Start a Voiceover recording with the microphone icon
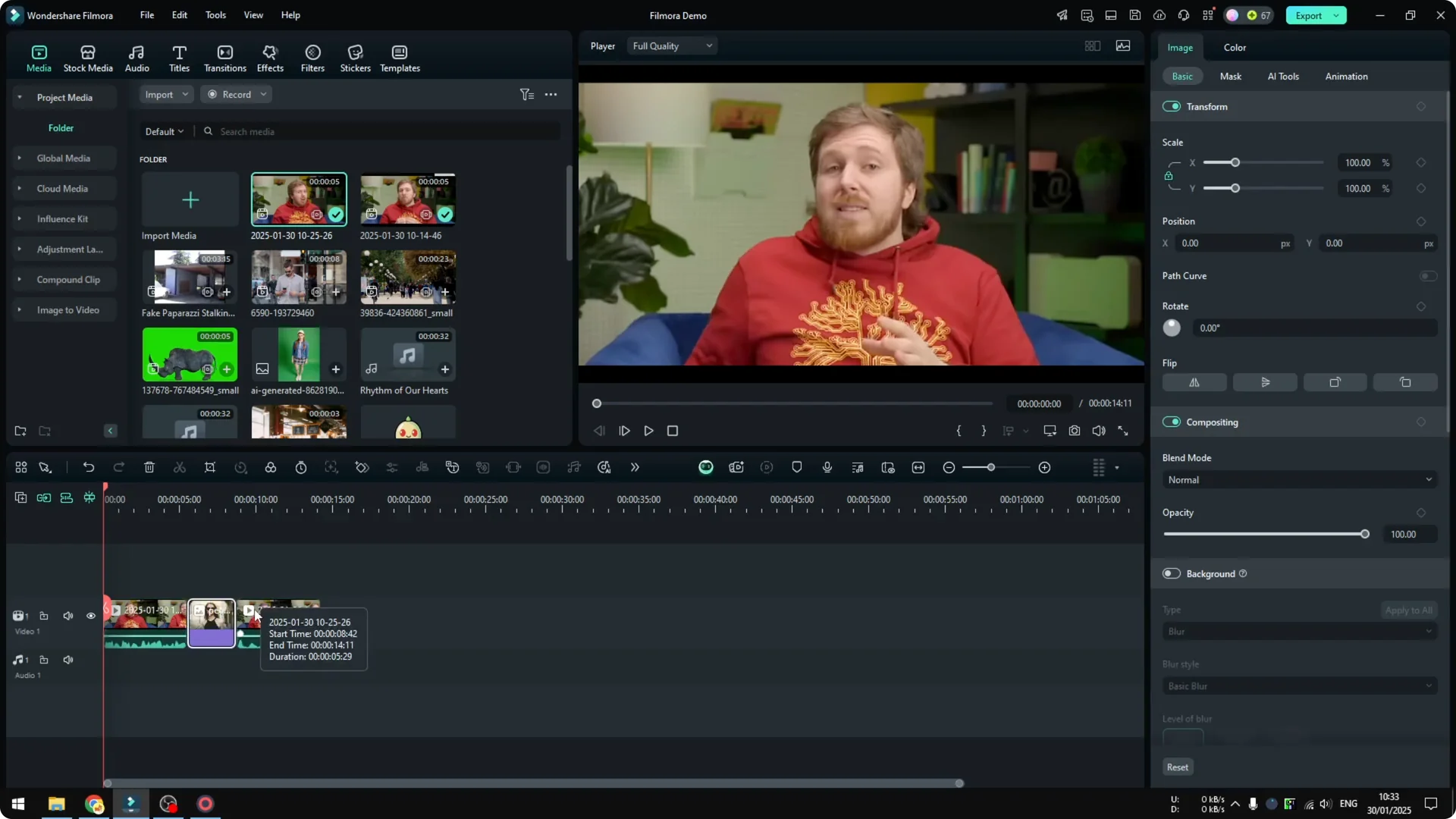 (827, 467)
